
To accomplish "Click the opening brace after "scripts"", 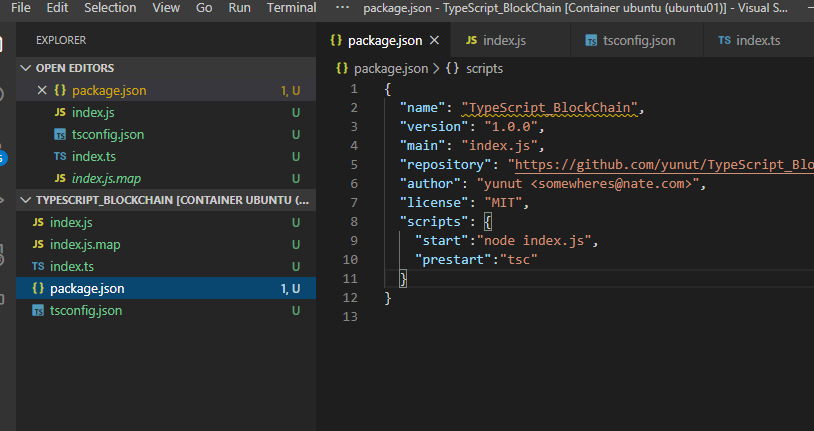I will pyautogui.click(x=487, y=222).
